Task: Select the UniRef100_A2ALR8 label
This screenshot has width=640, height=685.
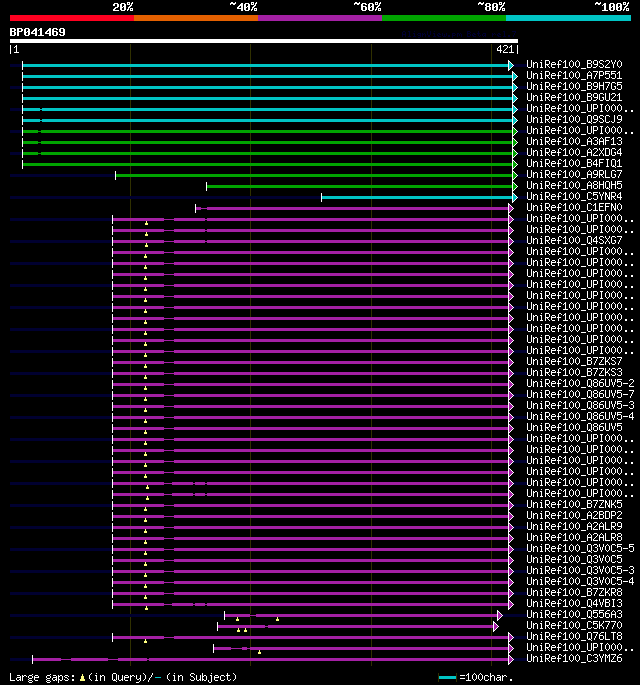Action: 574,537
